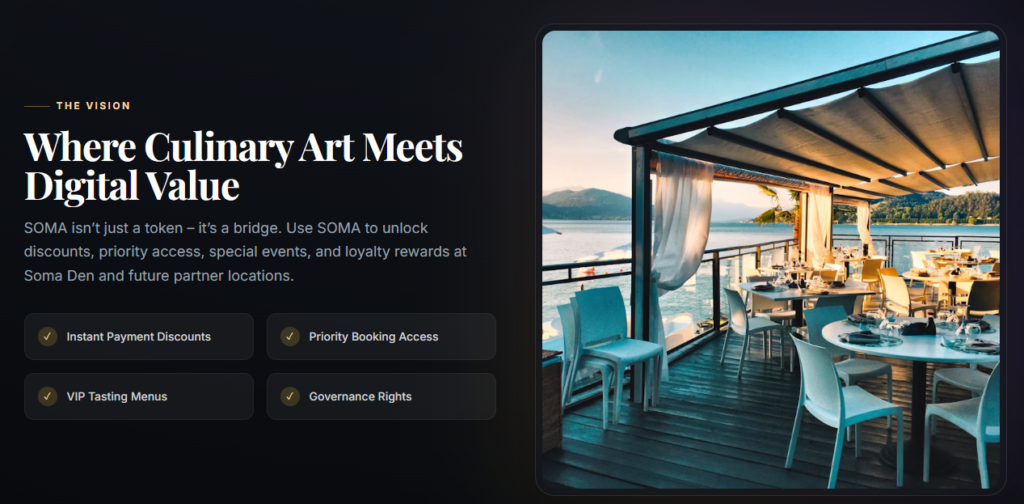
Task: Click the THE VISION section label
Action: tap(93, 106)
